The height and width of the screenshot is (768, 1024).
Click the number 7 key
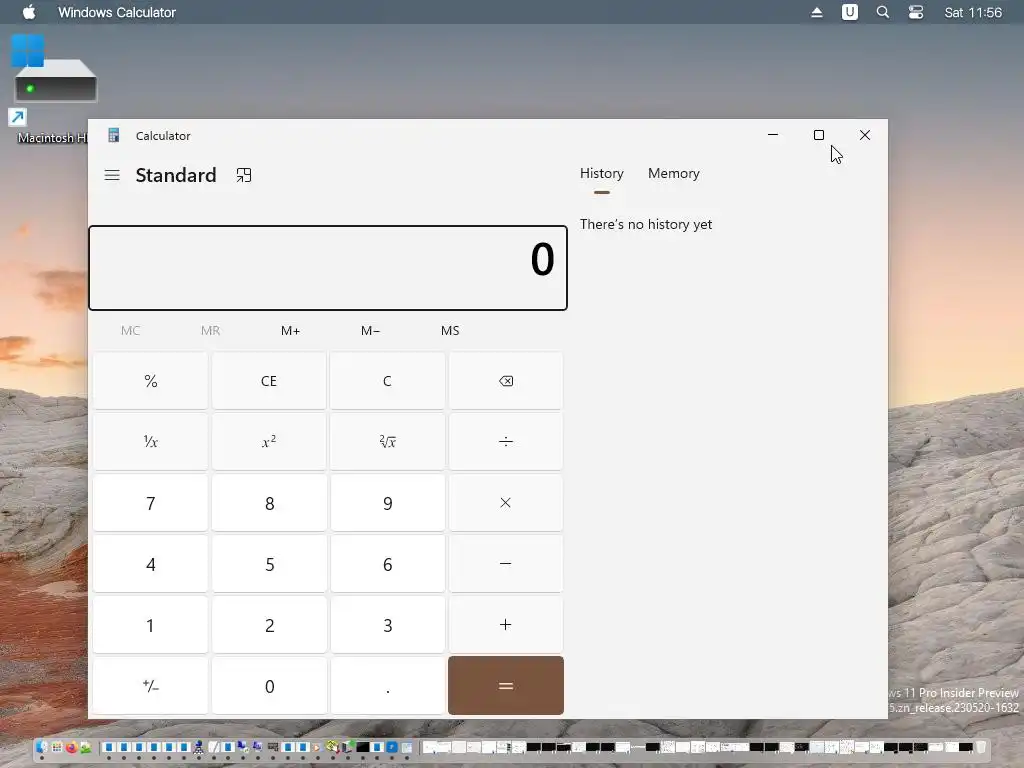point(150,503)
